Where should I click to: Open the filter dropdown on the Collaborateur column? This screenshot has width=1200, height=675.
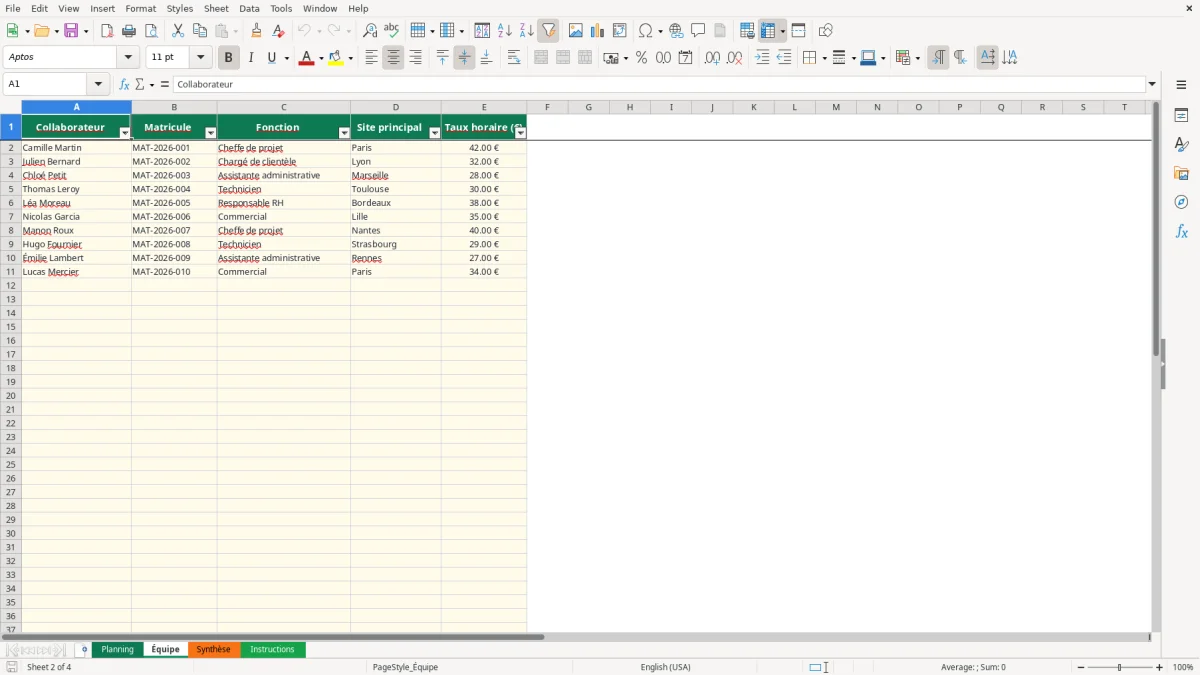(125, 133)
